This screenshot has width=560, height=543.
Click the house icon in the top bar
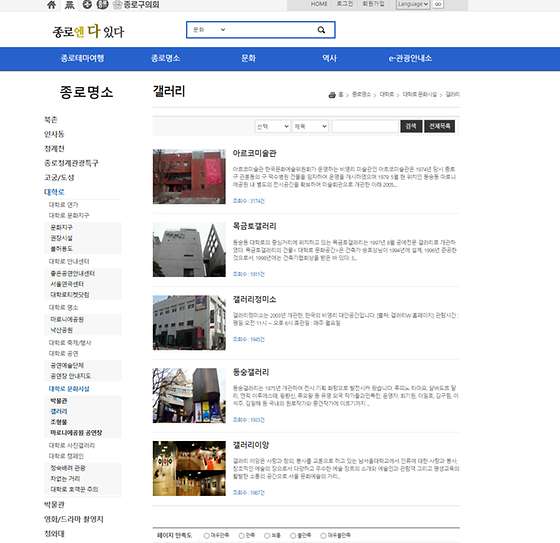pos(51,5)
